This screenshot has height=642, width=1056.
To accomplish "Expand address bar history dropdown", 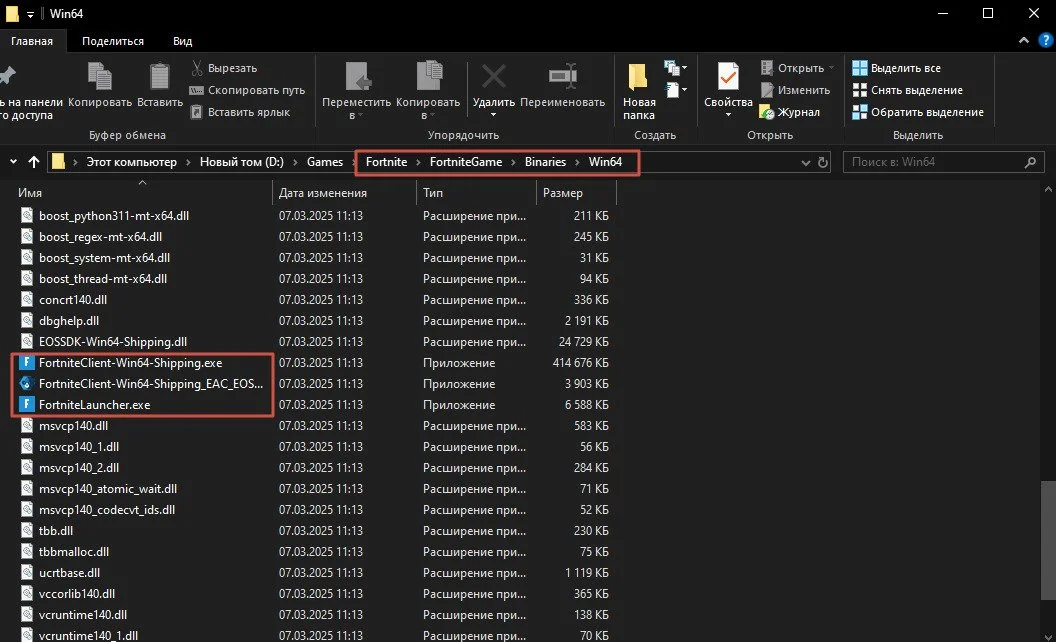I will [x=805, y=162].
